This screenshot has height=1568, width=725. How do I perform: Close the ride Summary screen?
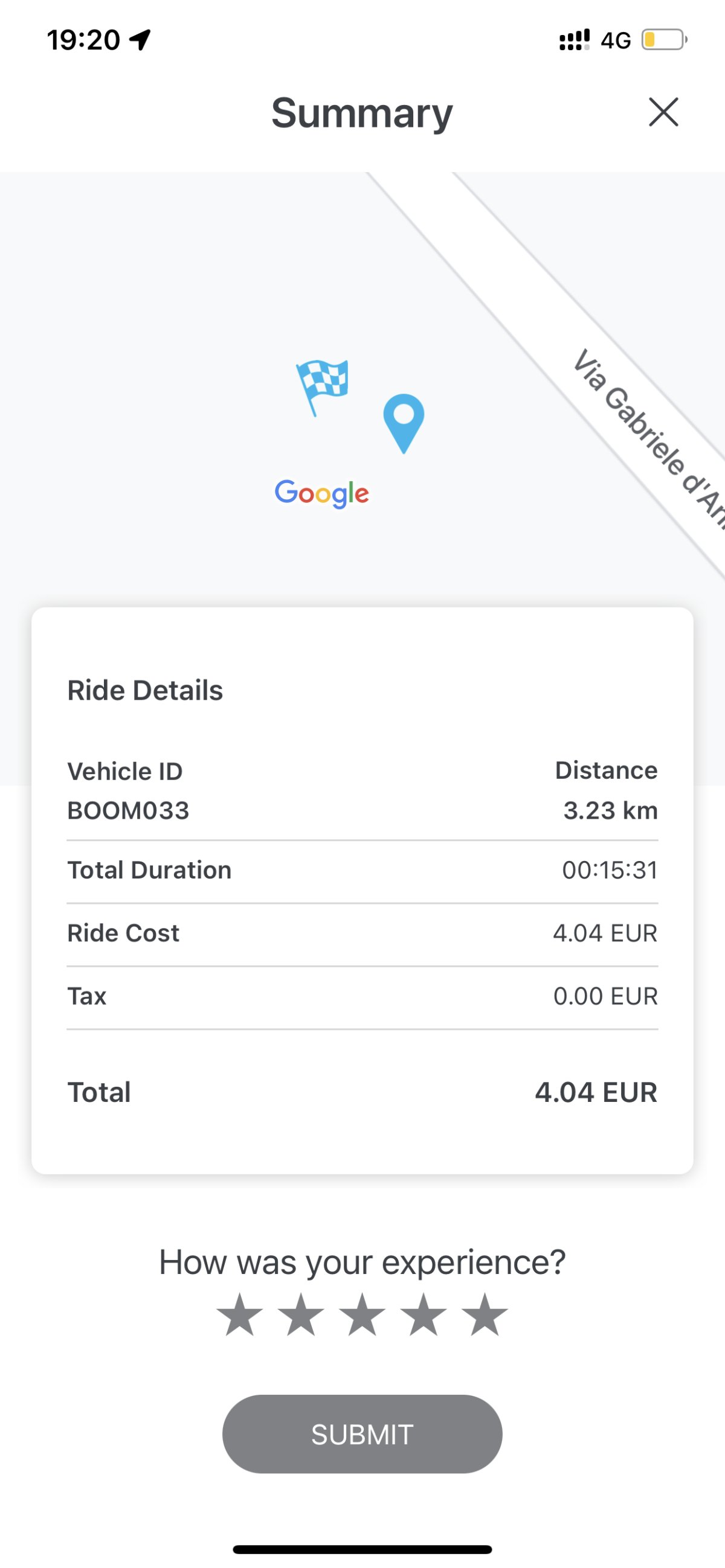click(663, 112)
